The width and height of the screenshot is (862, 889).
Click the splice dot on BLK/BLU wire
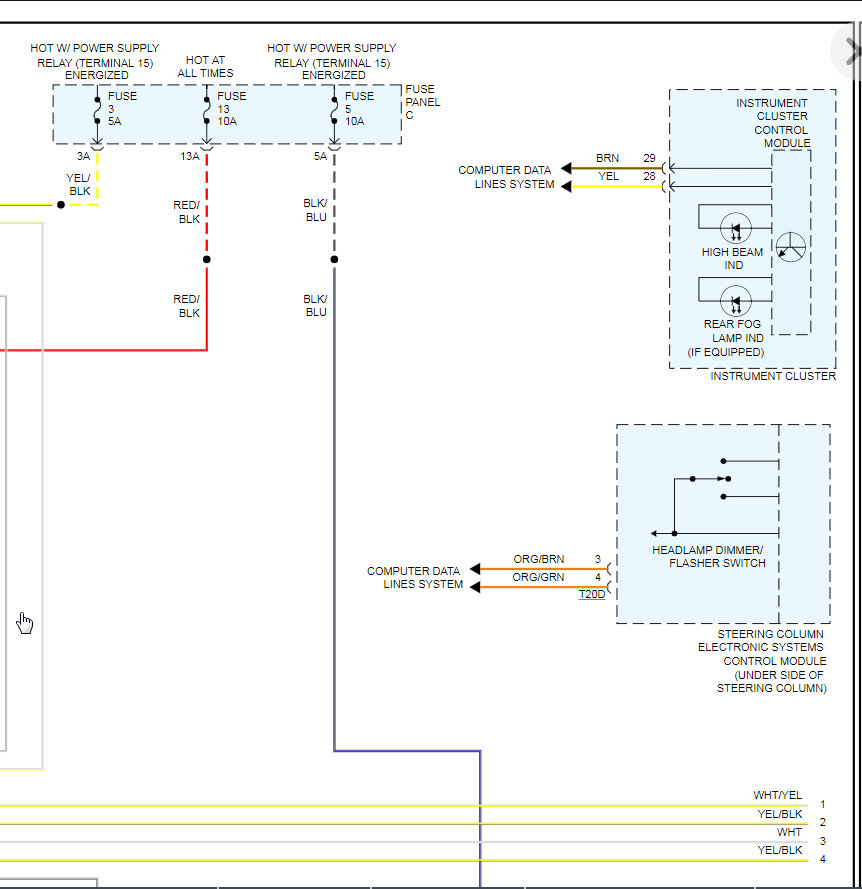[334, 260]
